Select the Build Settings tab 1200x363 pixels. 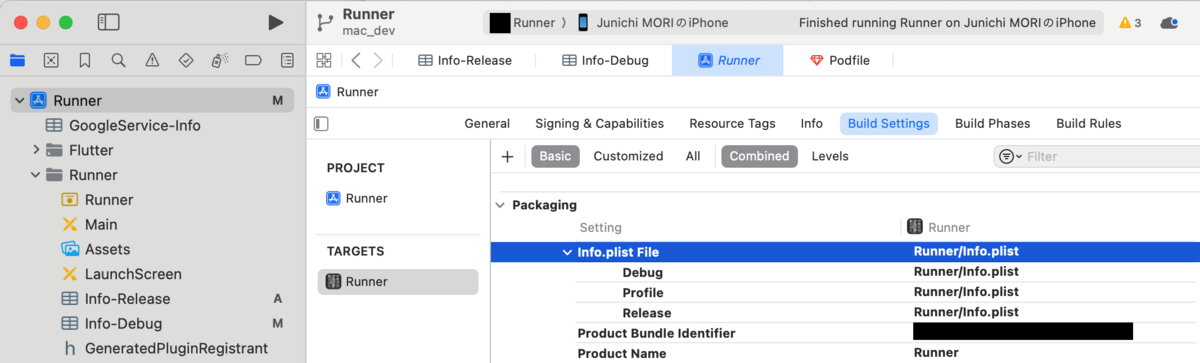click(889, 124)
